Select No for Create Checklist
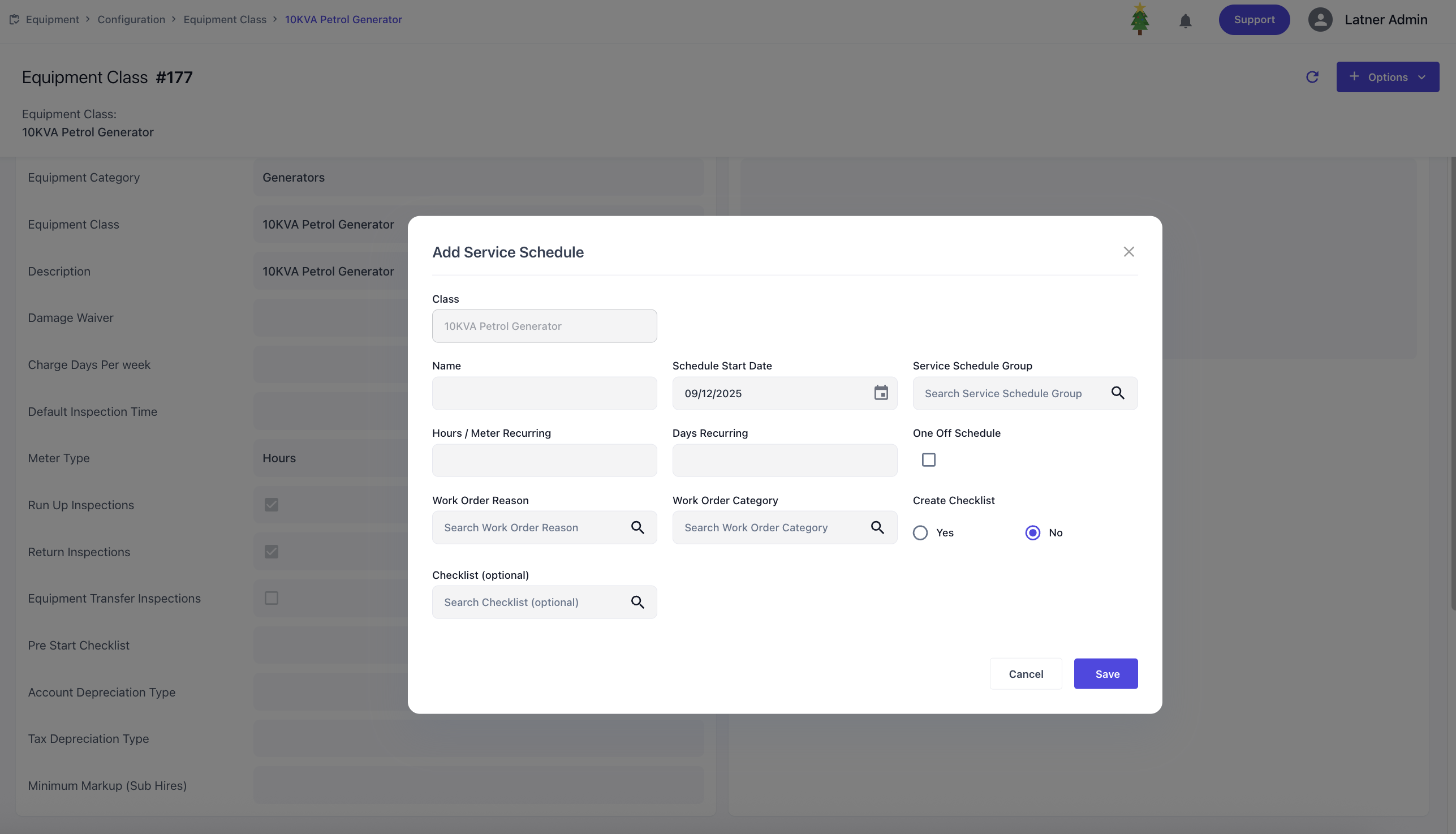 point(1032,534)
